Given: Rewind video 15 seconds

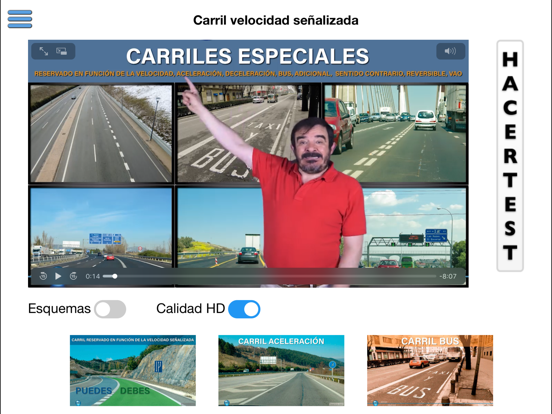Looking at the screenshot, I should pos(43,276).
